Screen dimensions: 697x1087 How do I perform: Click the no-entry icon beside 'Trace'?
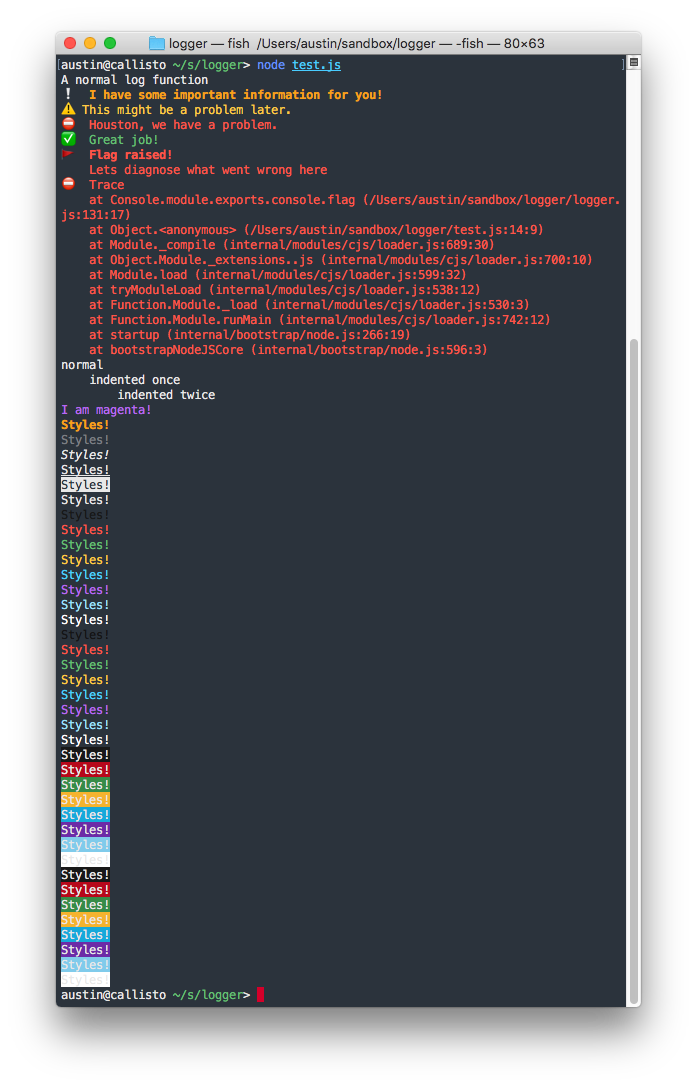(68, 184)
